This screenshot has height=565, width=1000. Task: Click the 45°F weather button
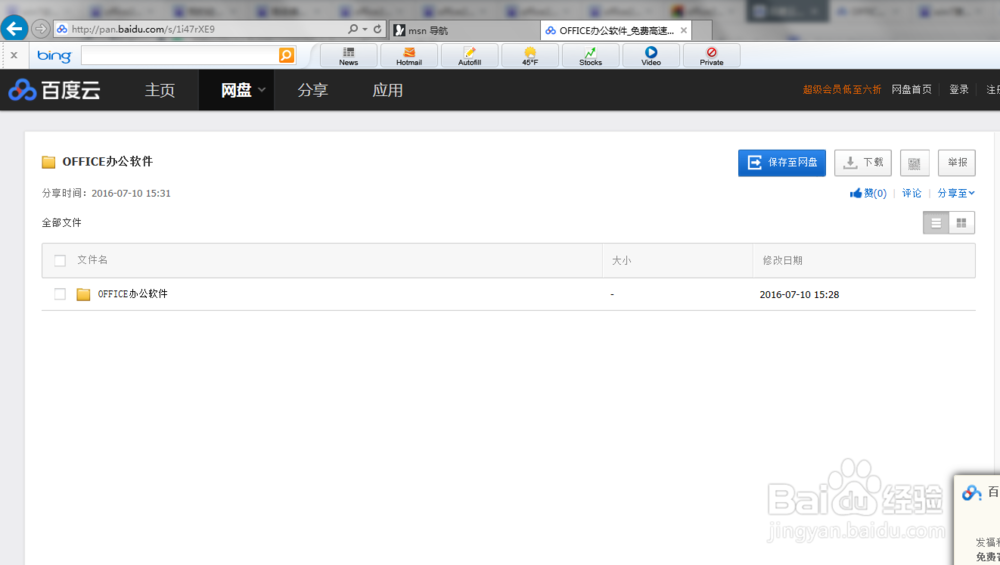tap(530, 55)
